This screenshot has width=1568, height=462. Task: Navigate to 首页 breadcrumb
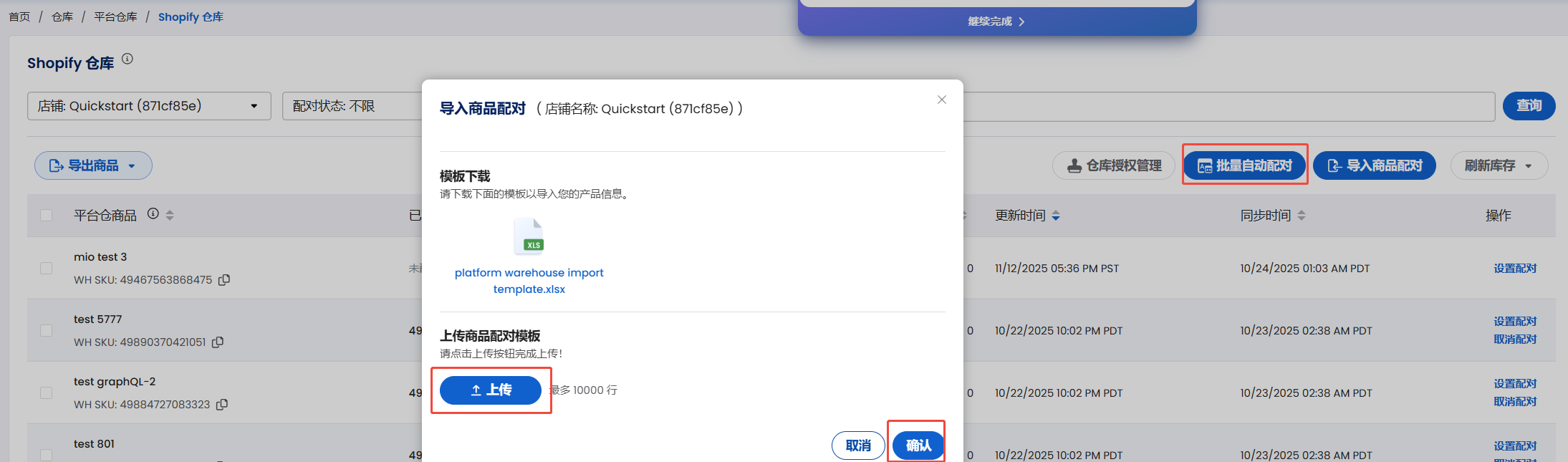(x=19, y=16)
